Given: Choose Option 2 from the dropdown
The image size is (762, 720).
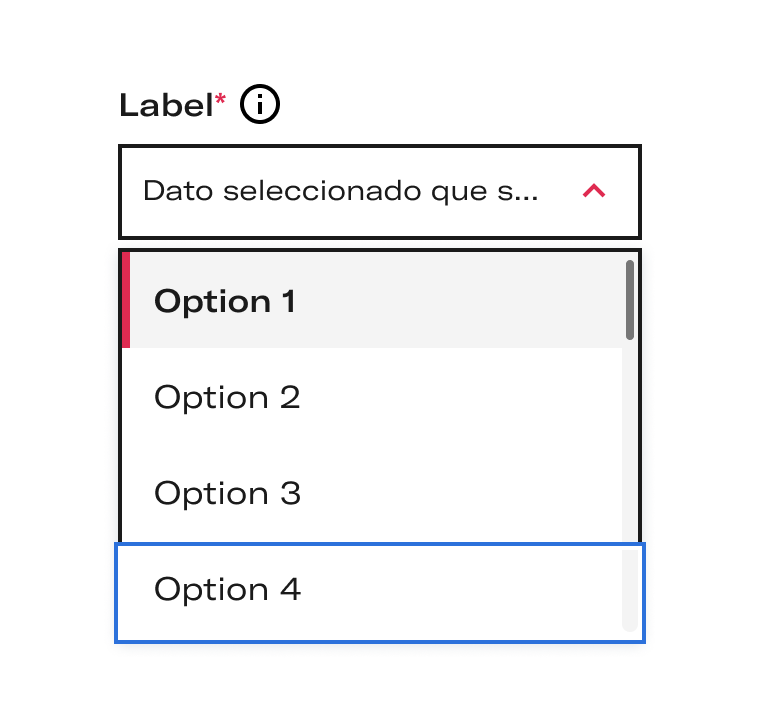Looking at the screenshot, I should [x=372, y=396].
